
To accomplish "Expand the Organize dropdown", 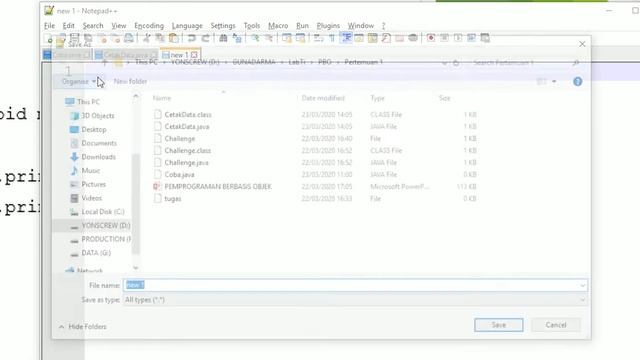I will tap(79, 82).
